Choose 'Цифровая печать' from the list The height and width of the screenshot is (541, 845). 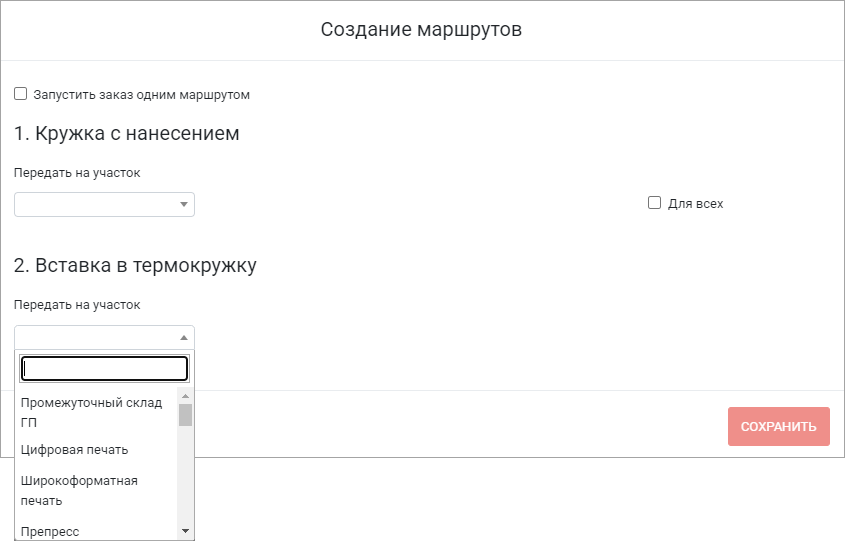[x=96, y=449]
